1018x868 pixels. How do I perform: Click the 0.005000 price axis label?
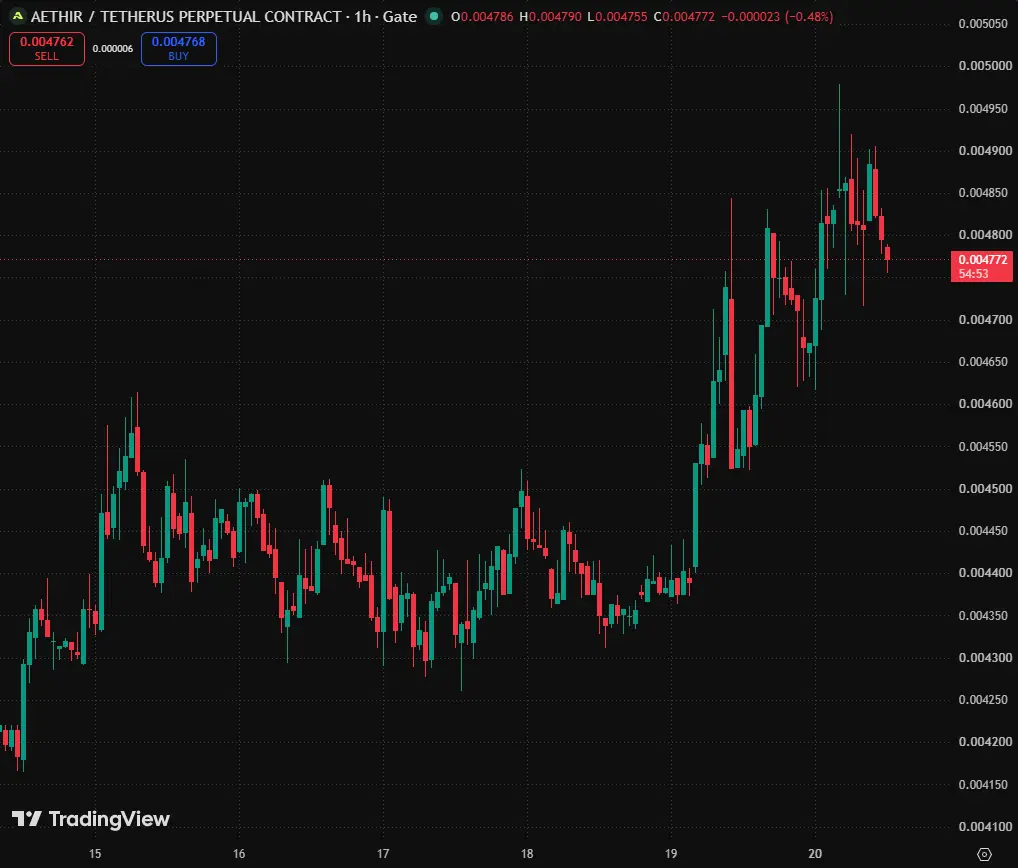click(985, 66)
